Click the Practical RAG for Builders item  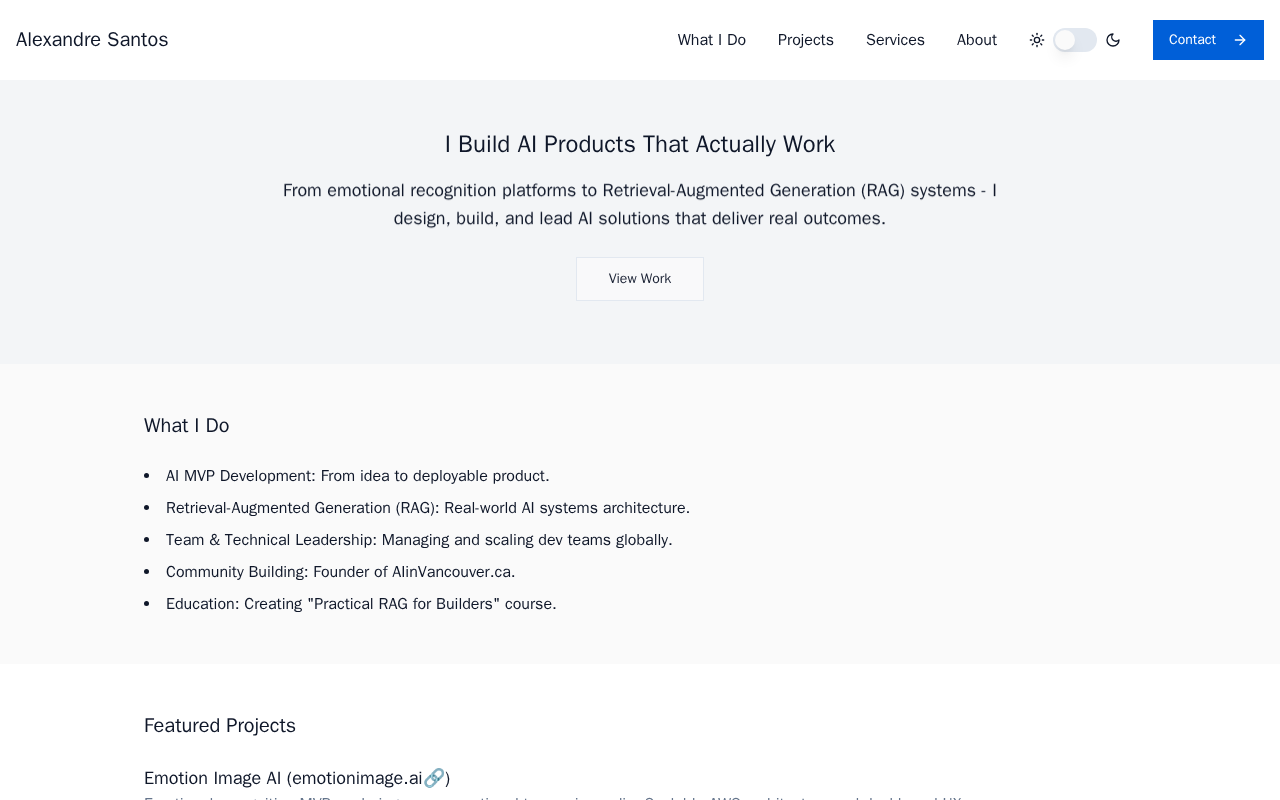click(x=361, y=604)
